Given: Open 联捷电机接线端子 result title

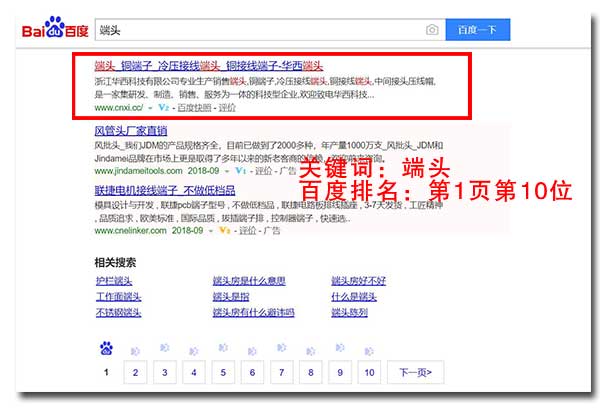Looking at the screenshot, I should coord(165,191).
